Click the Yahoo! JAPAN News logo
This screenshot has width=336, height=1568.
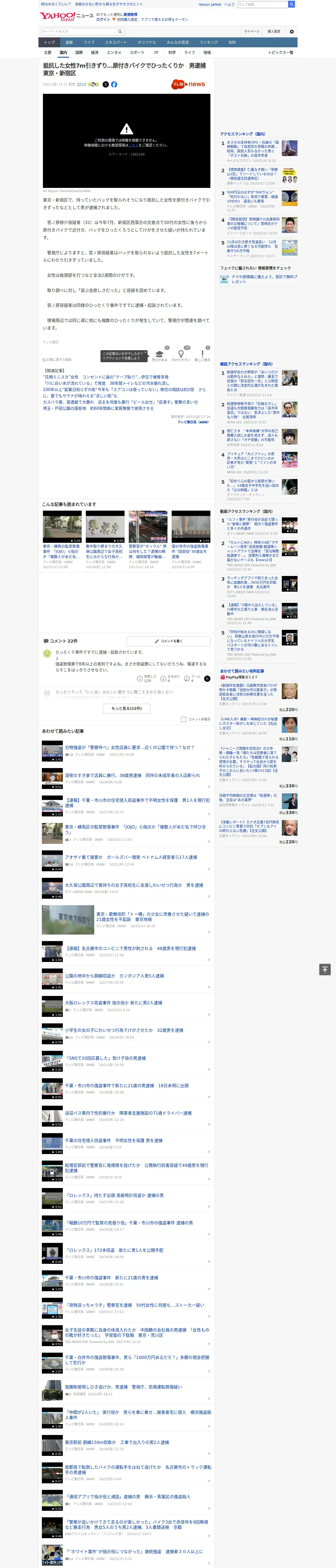(x=66, y=16)
